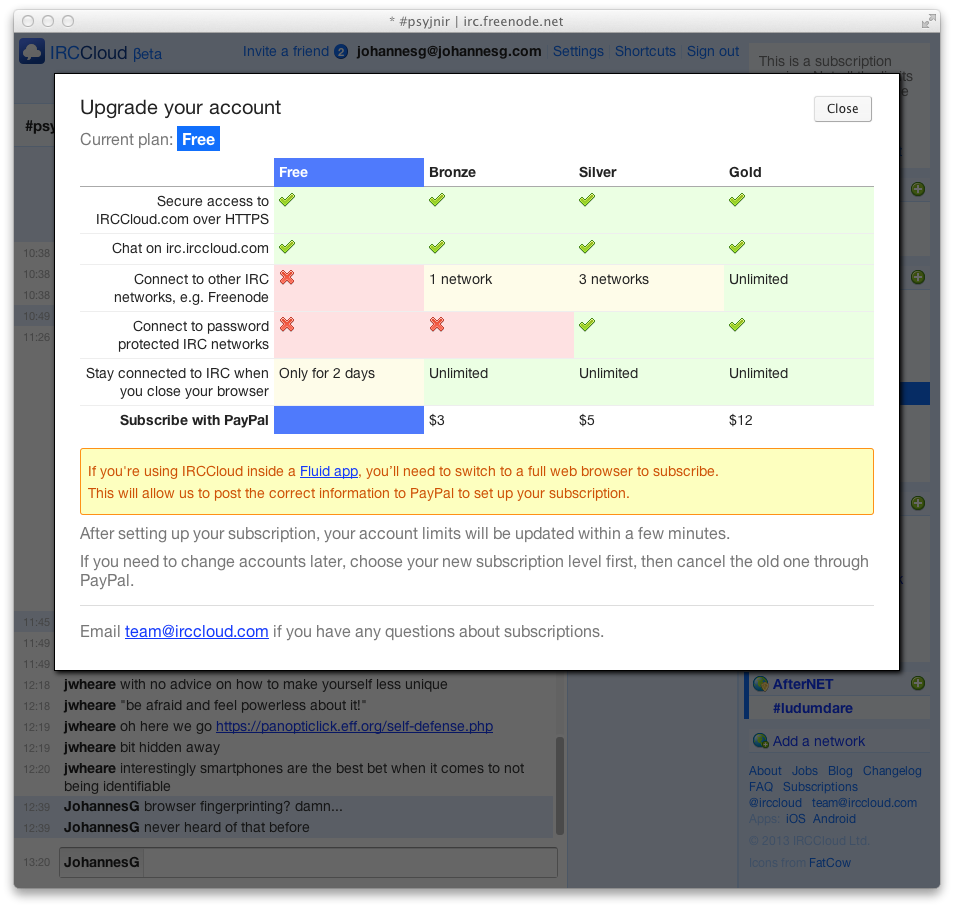Open the FAQ footer link
Image resolution: width=954 pixels, height=908 pixels.
(x=761, y=787)
